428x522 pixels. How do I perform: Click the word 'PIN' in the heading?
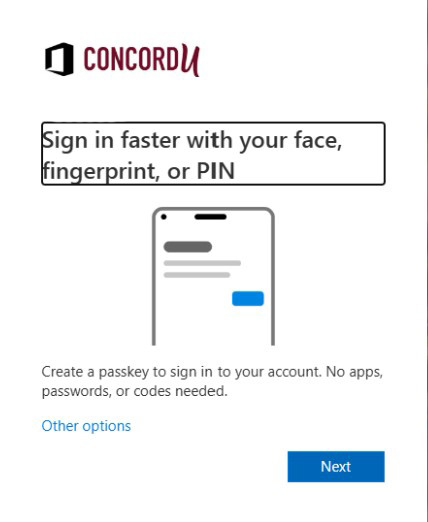pyautogui.click(x=216, y=171)
